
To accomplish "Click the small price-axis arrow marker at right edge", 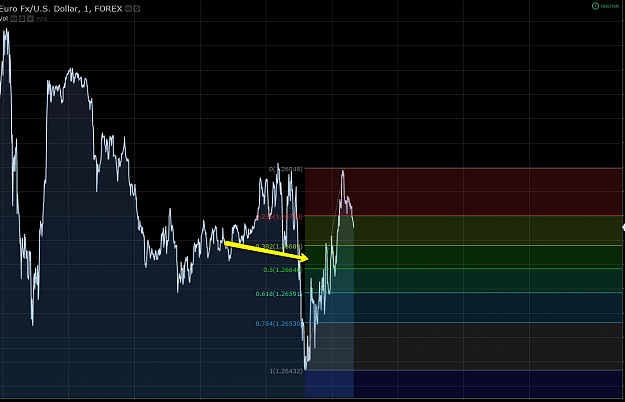I will (623, 227).
